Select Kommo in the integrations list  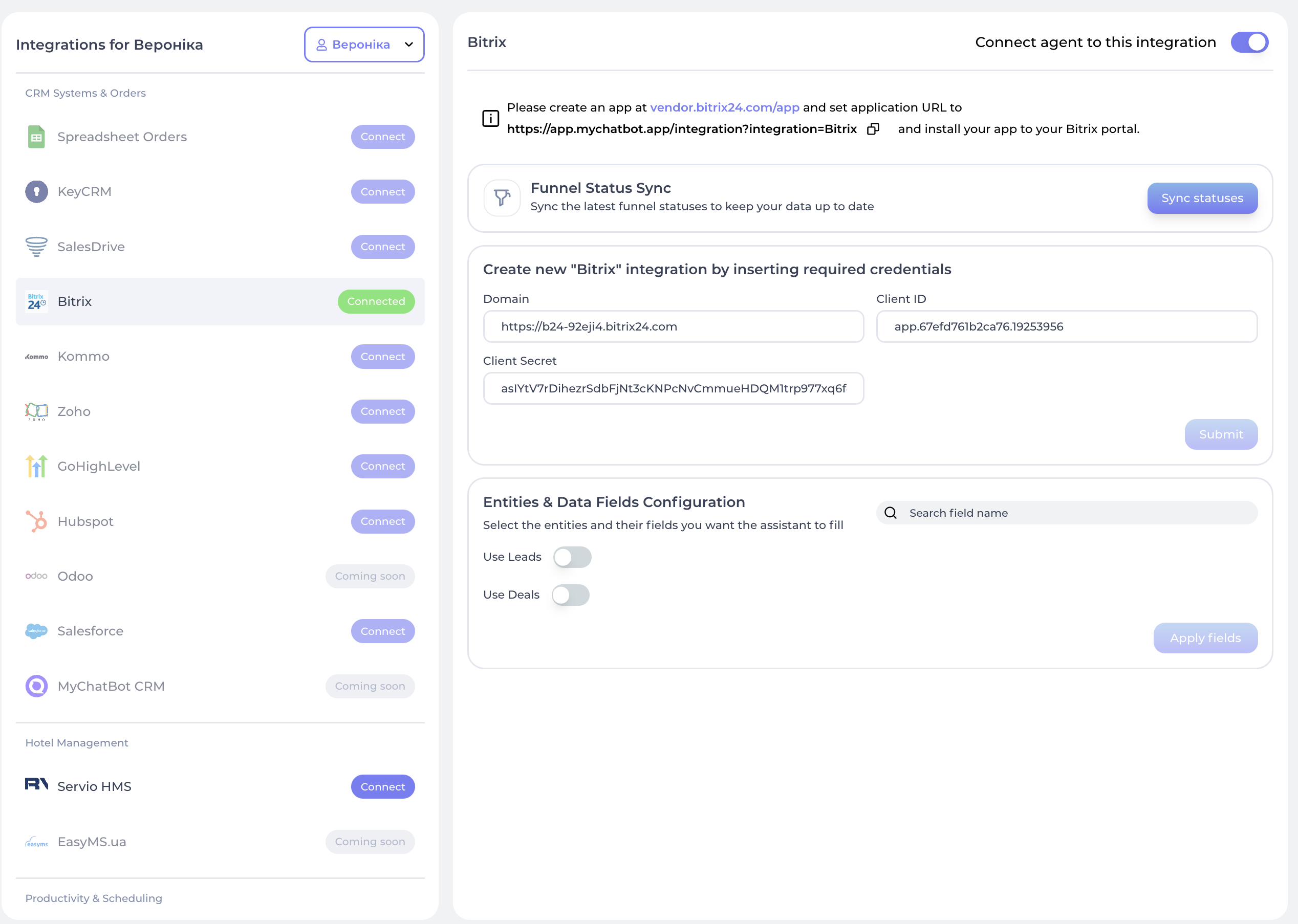(x=83, y=356)
